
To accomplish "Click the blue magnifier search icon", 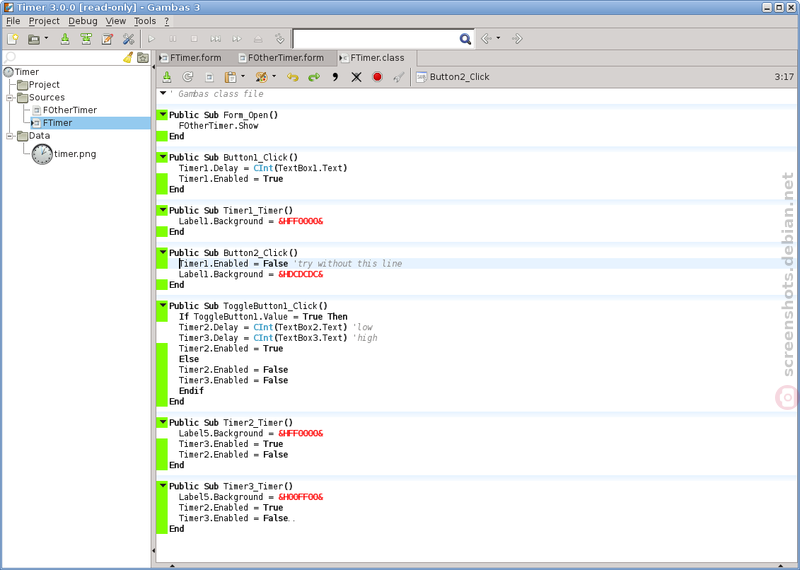I will 465,39.
